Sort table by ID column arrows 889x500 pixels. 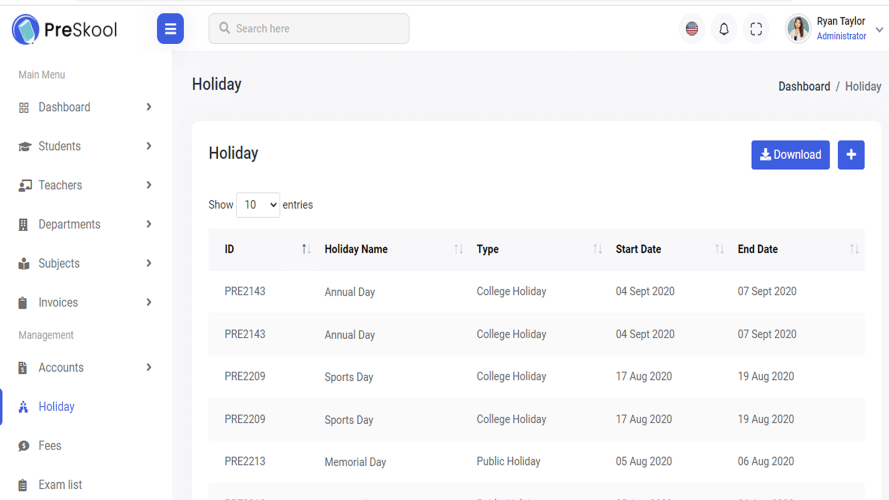pyautogui.click(x=306, y=249)
